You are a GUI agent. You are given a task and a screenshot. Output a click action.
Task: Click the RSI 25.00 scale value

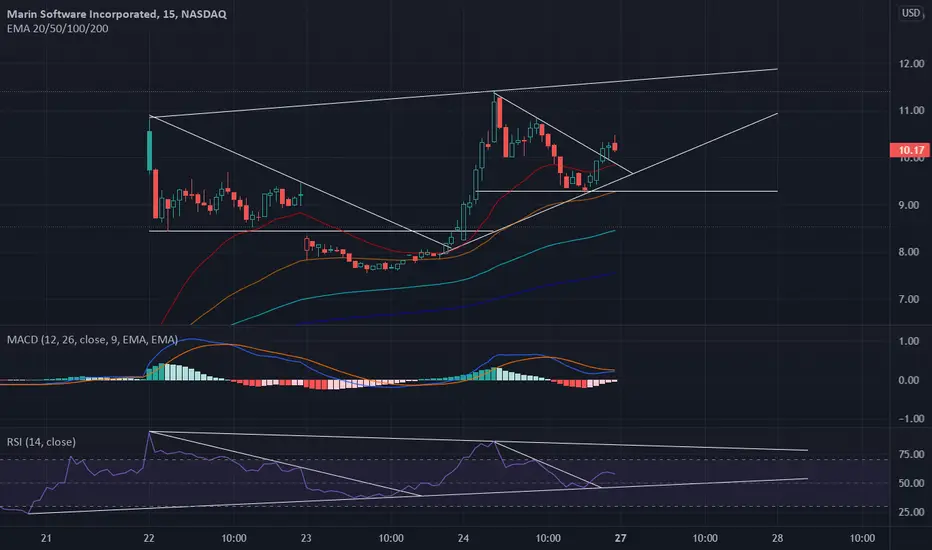[x=911, y=512]
